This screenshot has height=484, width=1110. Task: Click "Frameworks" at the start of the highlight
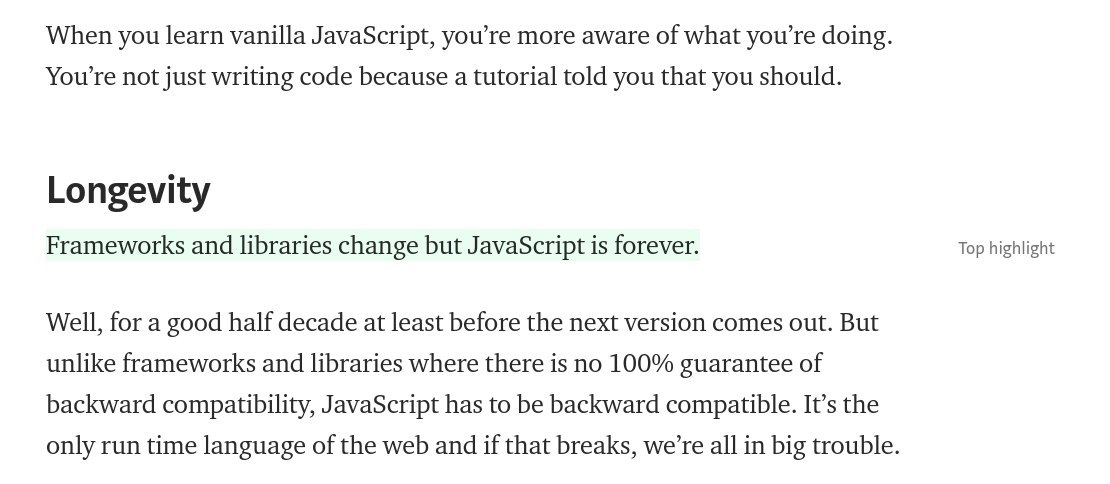tap(115, 245)
